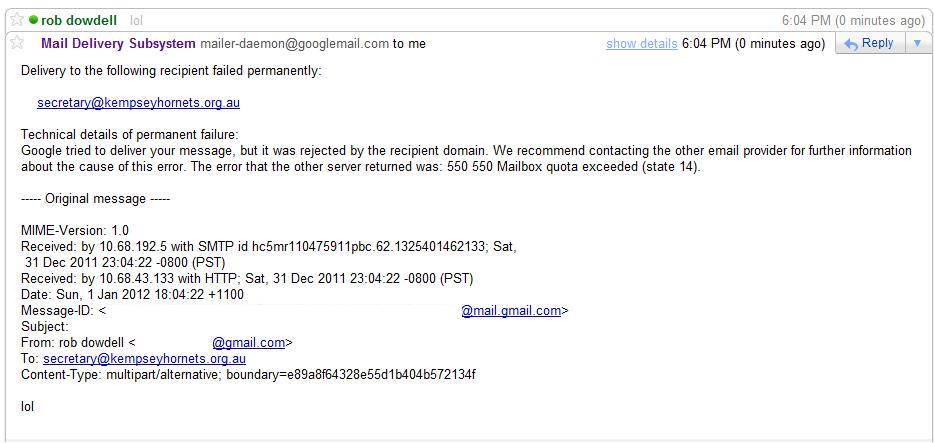Click the @gmail.com link in From line

click(x=248, y=343)
